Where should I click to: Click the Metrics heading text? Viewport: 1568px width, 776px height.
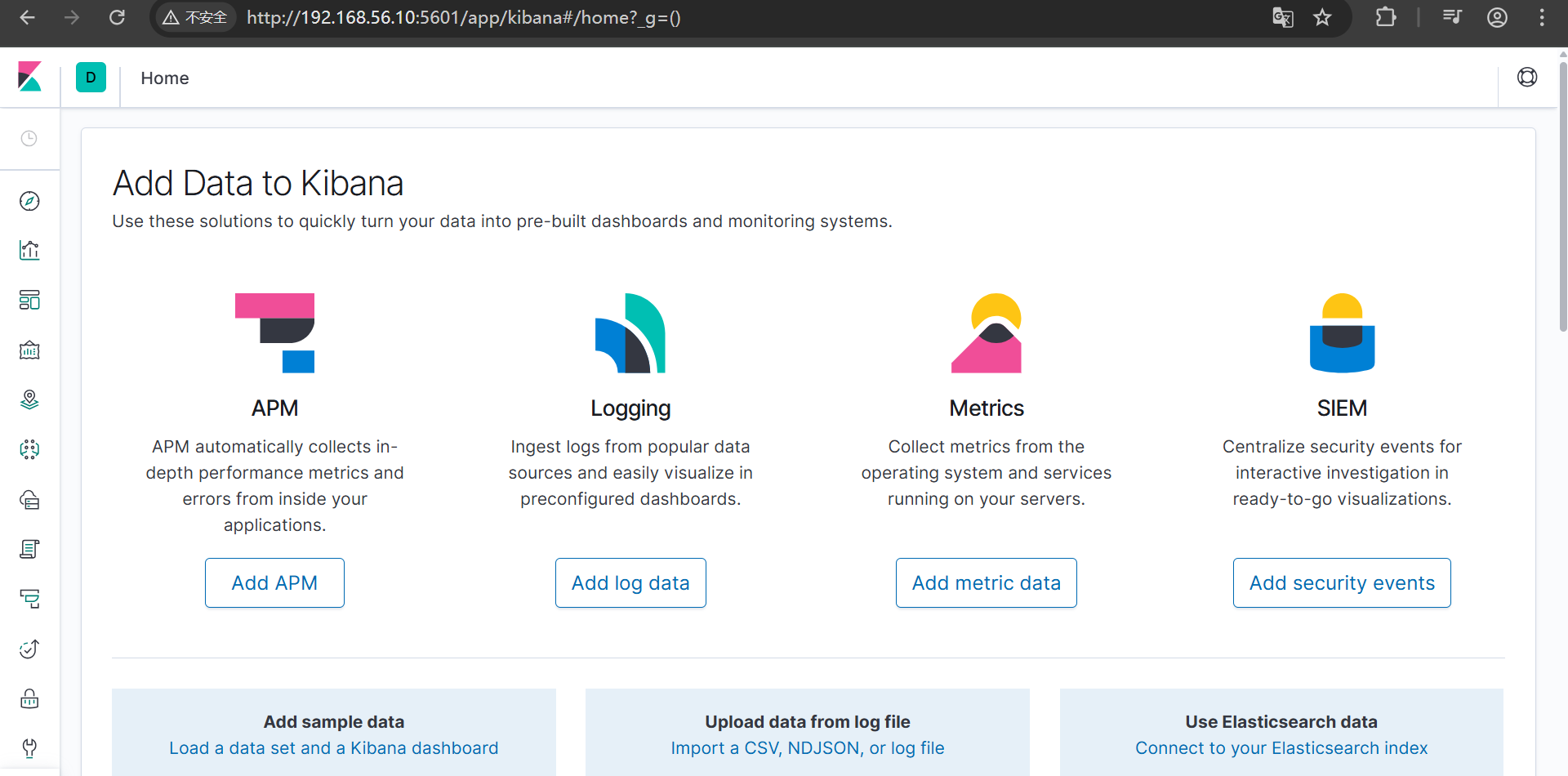tap(987, 408)
